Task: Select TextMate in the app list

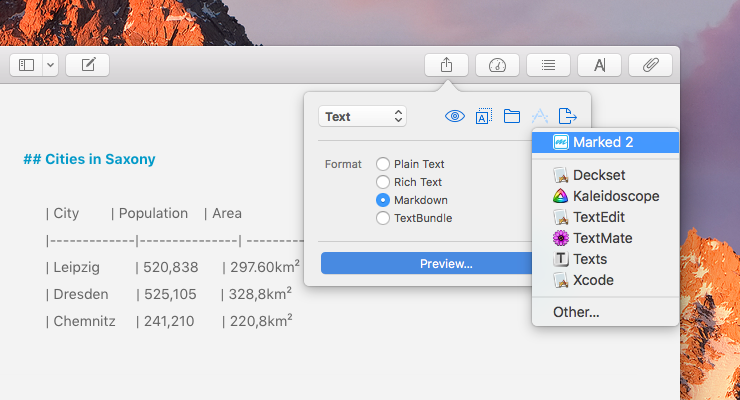Action: (603, 238)
